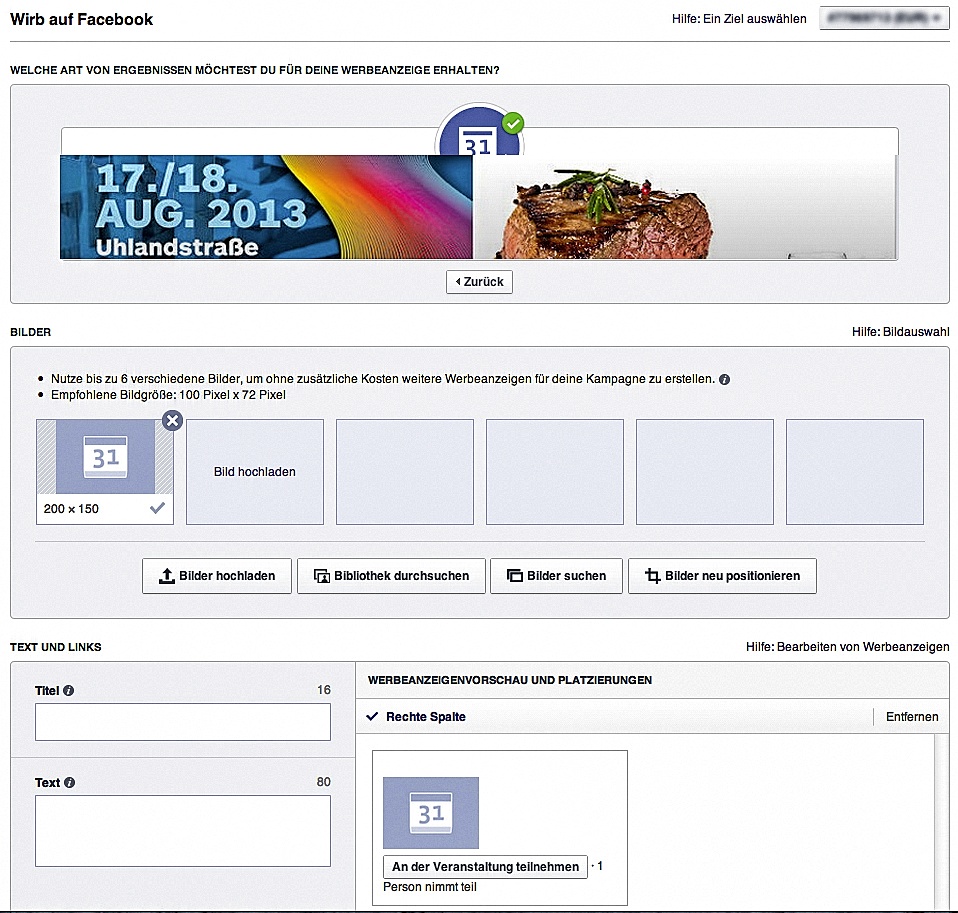Click the upload arrow icon in Bilder hochladen

coord(167,576)
